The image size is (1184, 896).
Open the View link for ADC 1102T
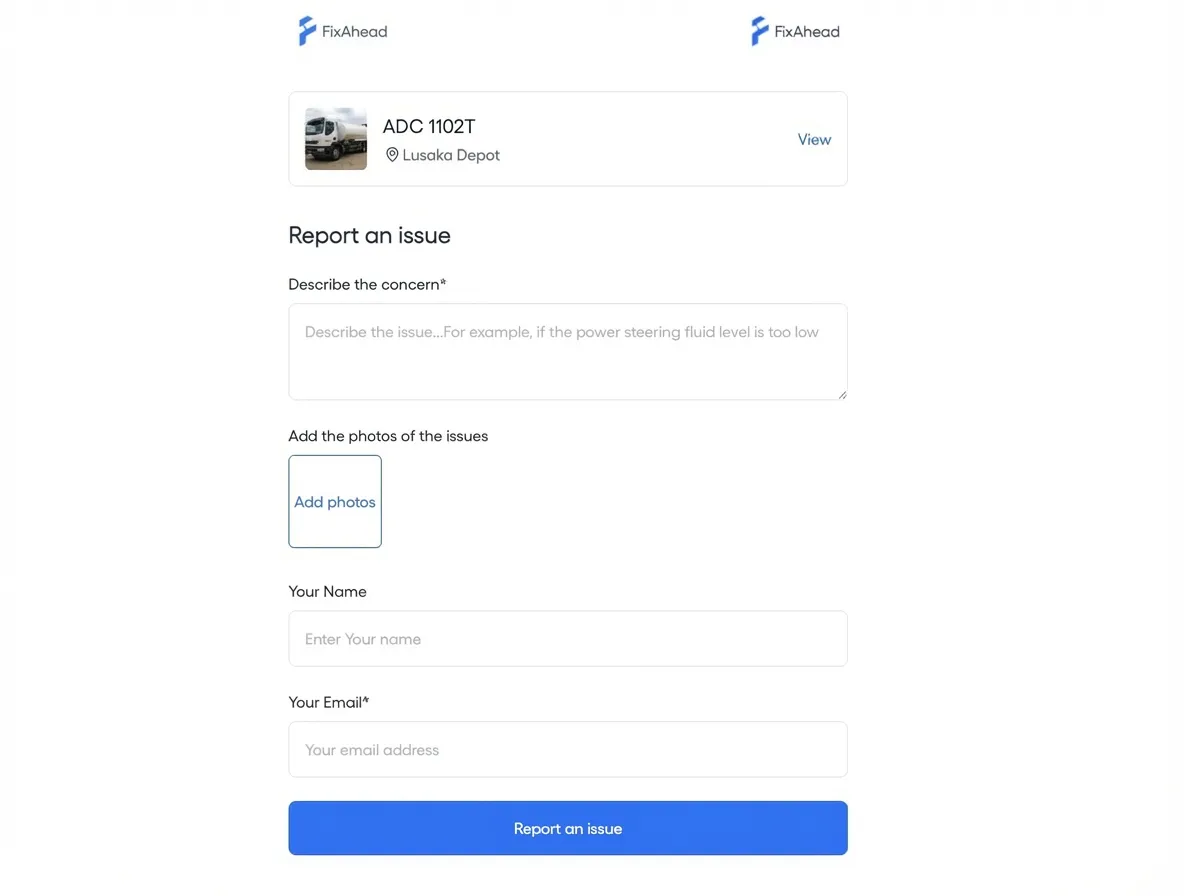coord(814,139)
